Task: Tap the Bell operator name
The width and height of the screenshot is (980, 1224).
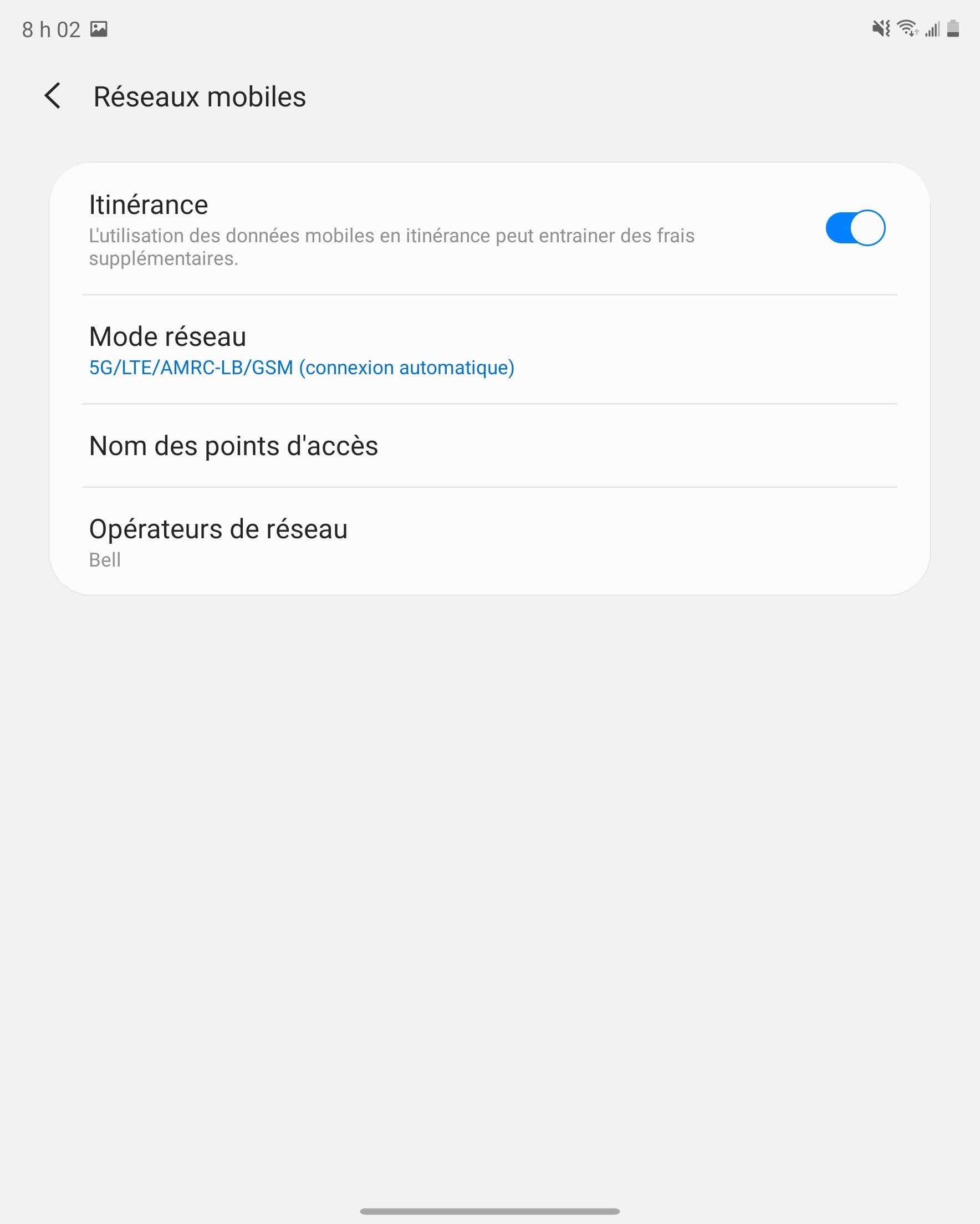Action: pyautogui.click(x=105, y=560)
